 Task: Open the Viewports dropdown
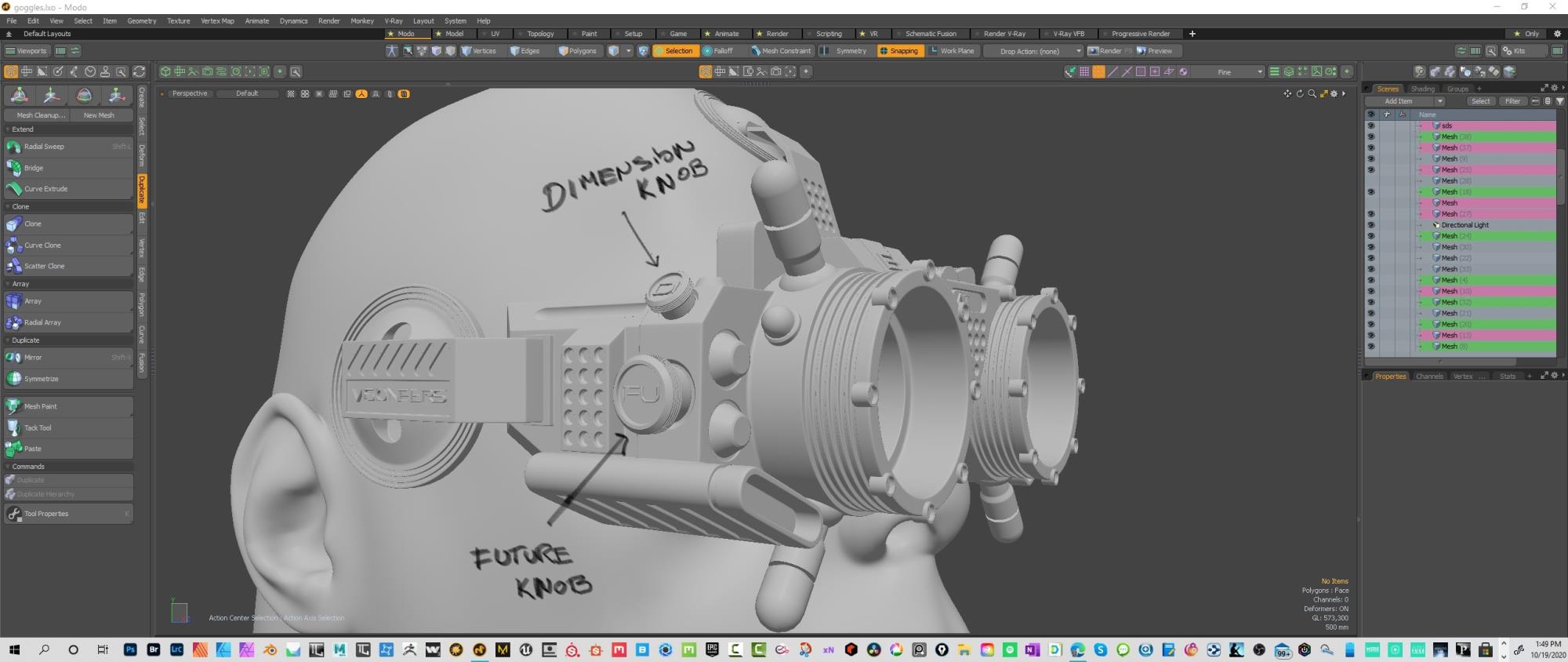[x=27, y=51]
